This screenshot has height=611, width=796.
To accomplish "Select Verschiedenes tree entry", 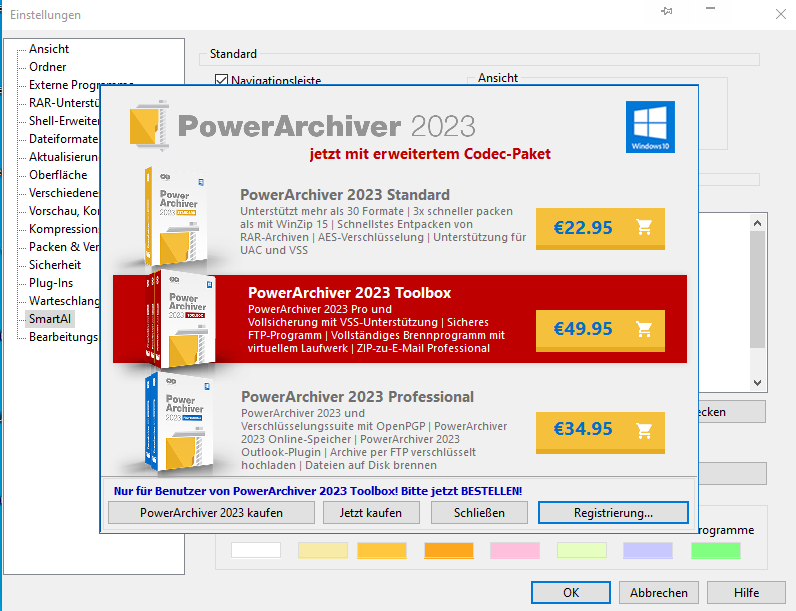I will 63,193.
